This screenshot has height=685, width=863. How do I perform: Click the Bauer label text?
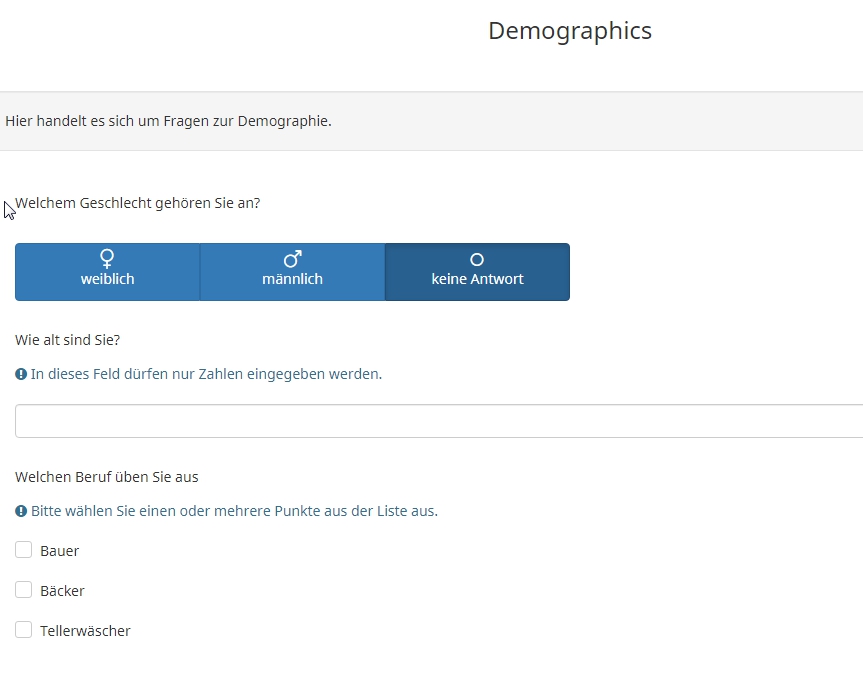(60, 551)
